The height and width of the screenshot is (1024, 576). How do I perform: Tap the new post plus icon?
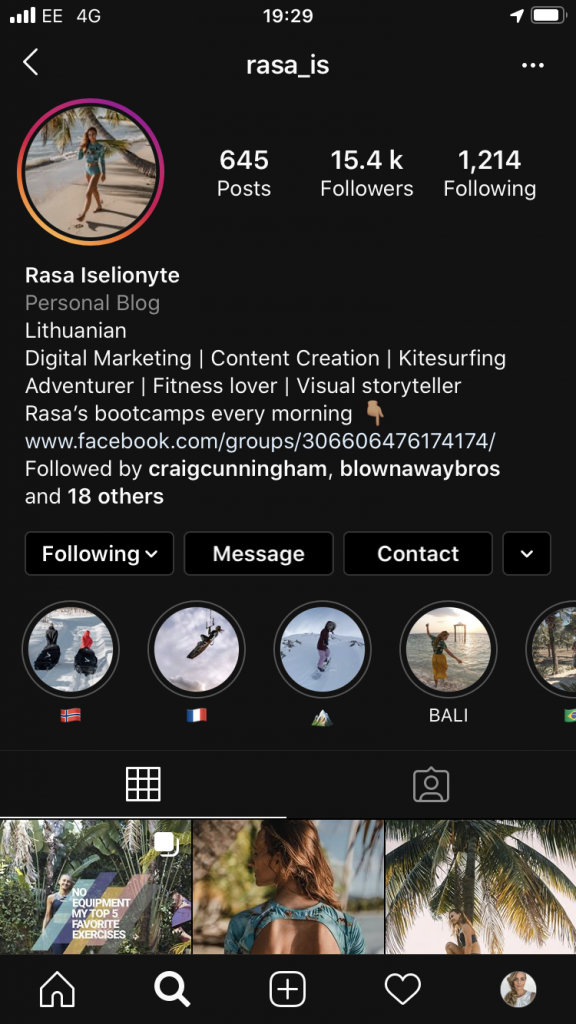tap(287, 989)
